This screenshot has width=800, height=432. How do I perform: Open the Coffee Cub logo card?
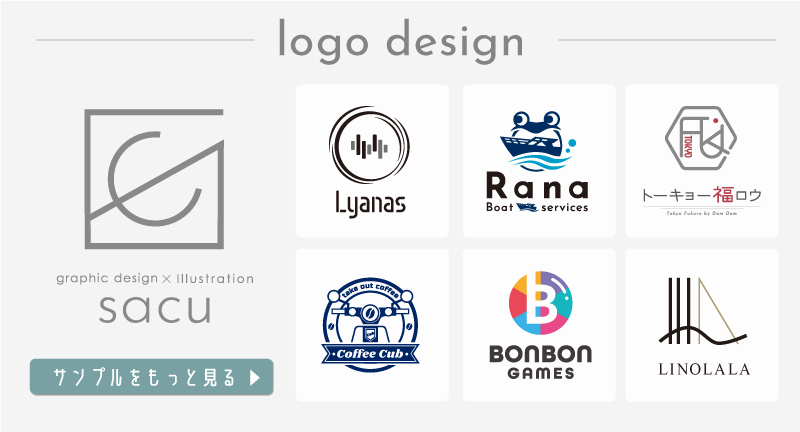pos(372,325)
